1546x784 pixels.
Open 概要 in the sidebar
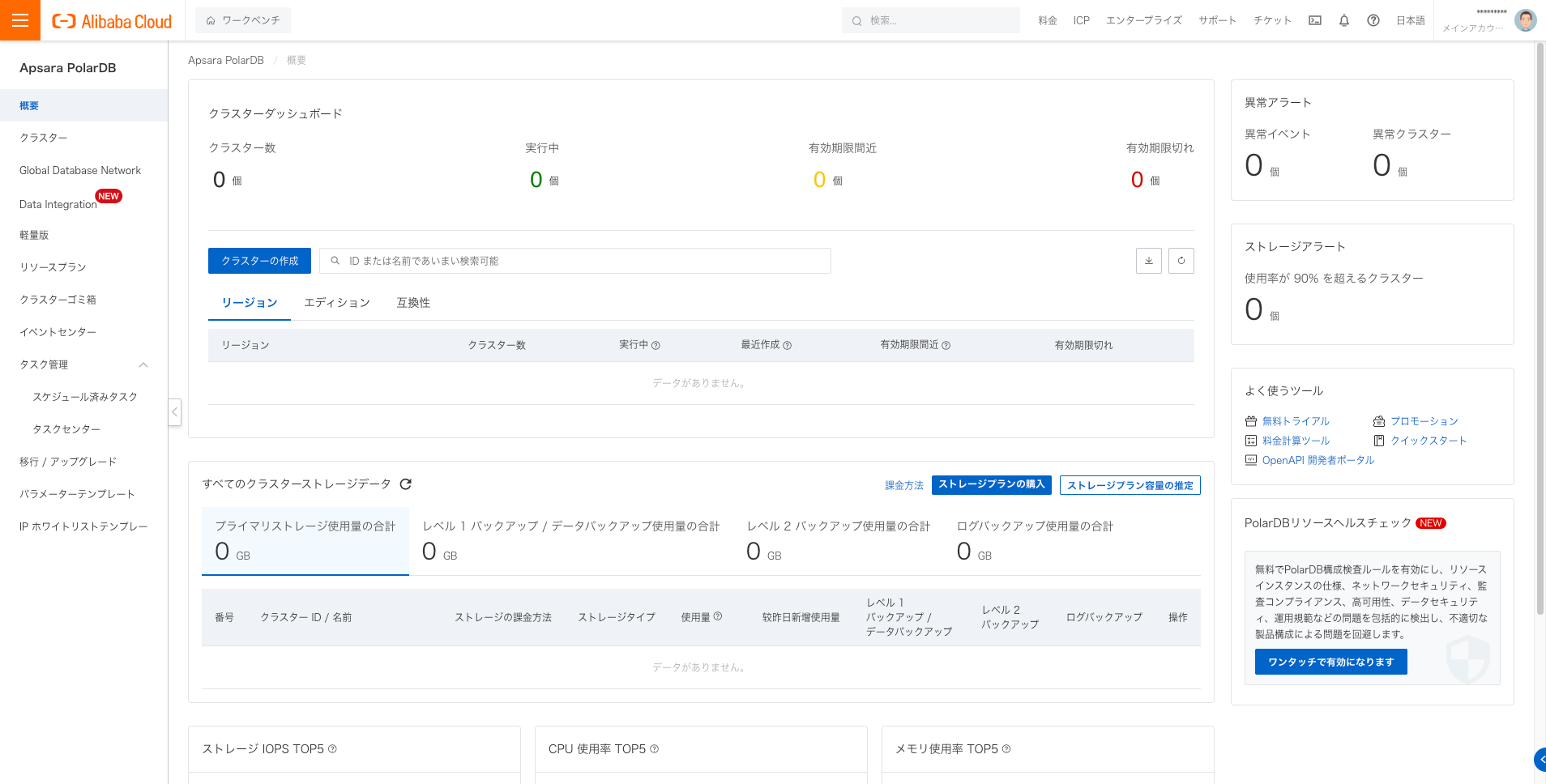pos(84,105)
